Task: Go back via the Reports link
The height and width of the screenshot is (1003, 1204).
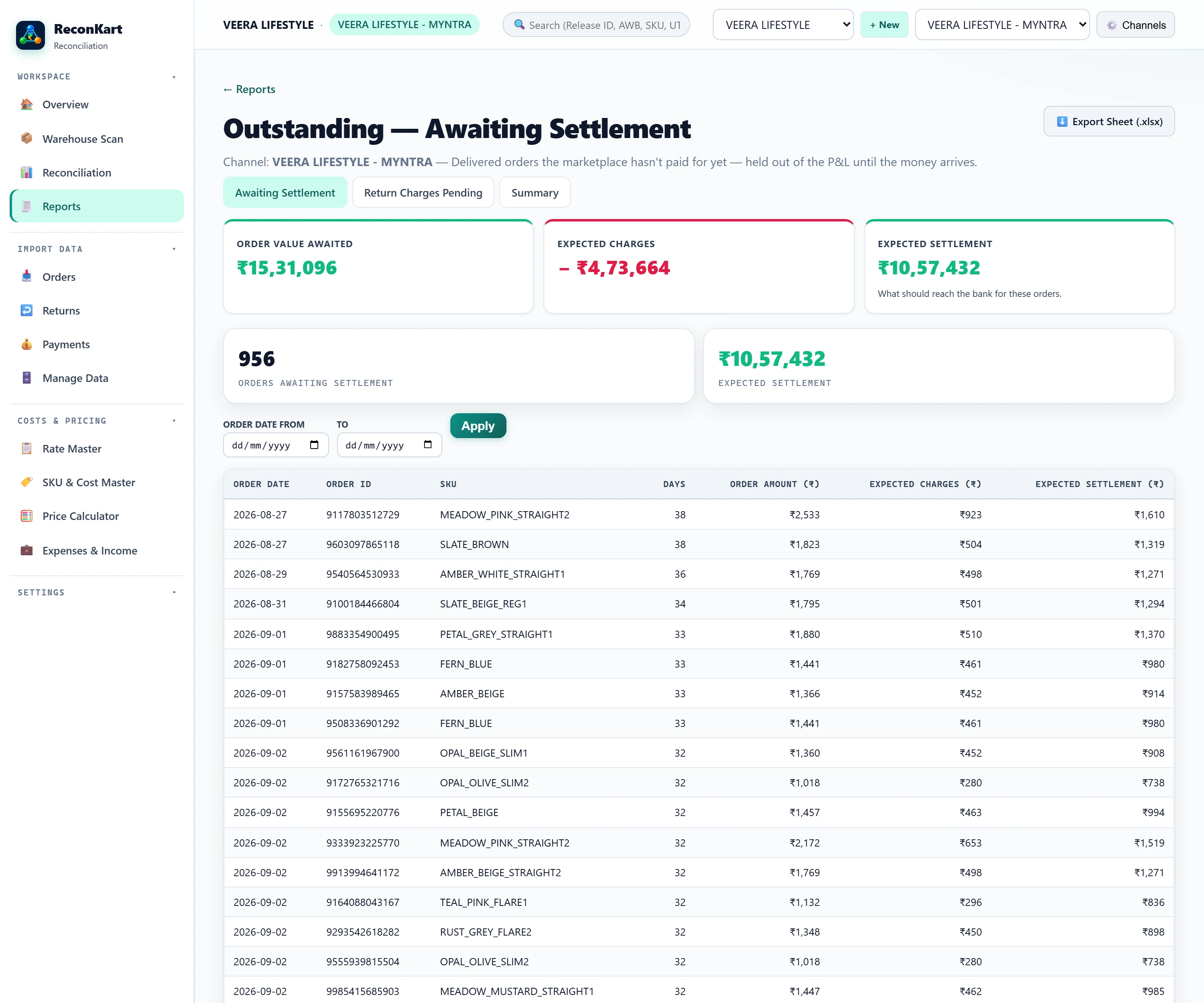Action: [249, 89]
